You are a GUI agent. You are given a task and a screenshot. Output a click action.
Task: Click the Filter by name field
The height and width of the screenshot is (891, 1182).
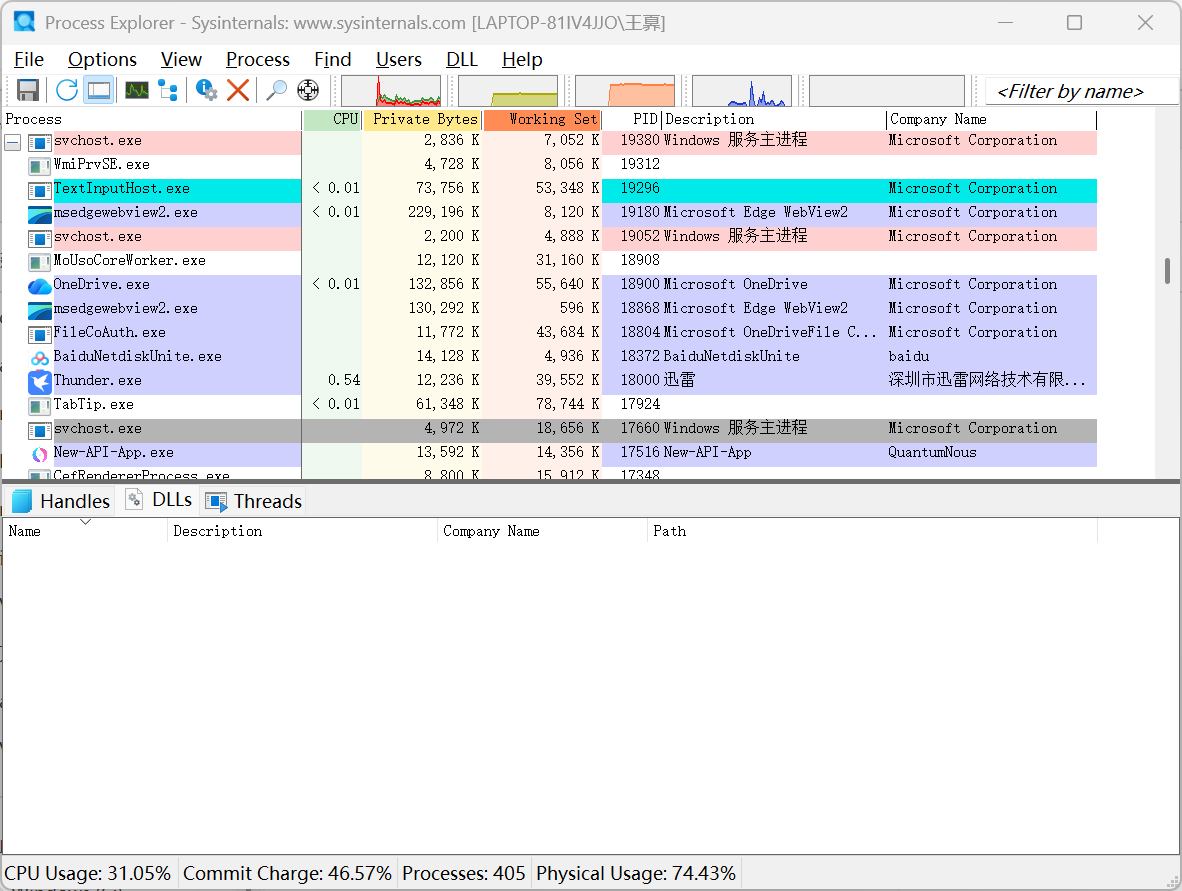pyautogui.click(x=1081, y=91)
